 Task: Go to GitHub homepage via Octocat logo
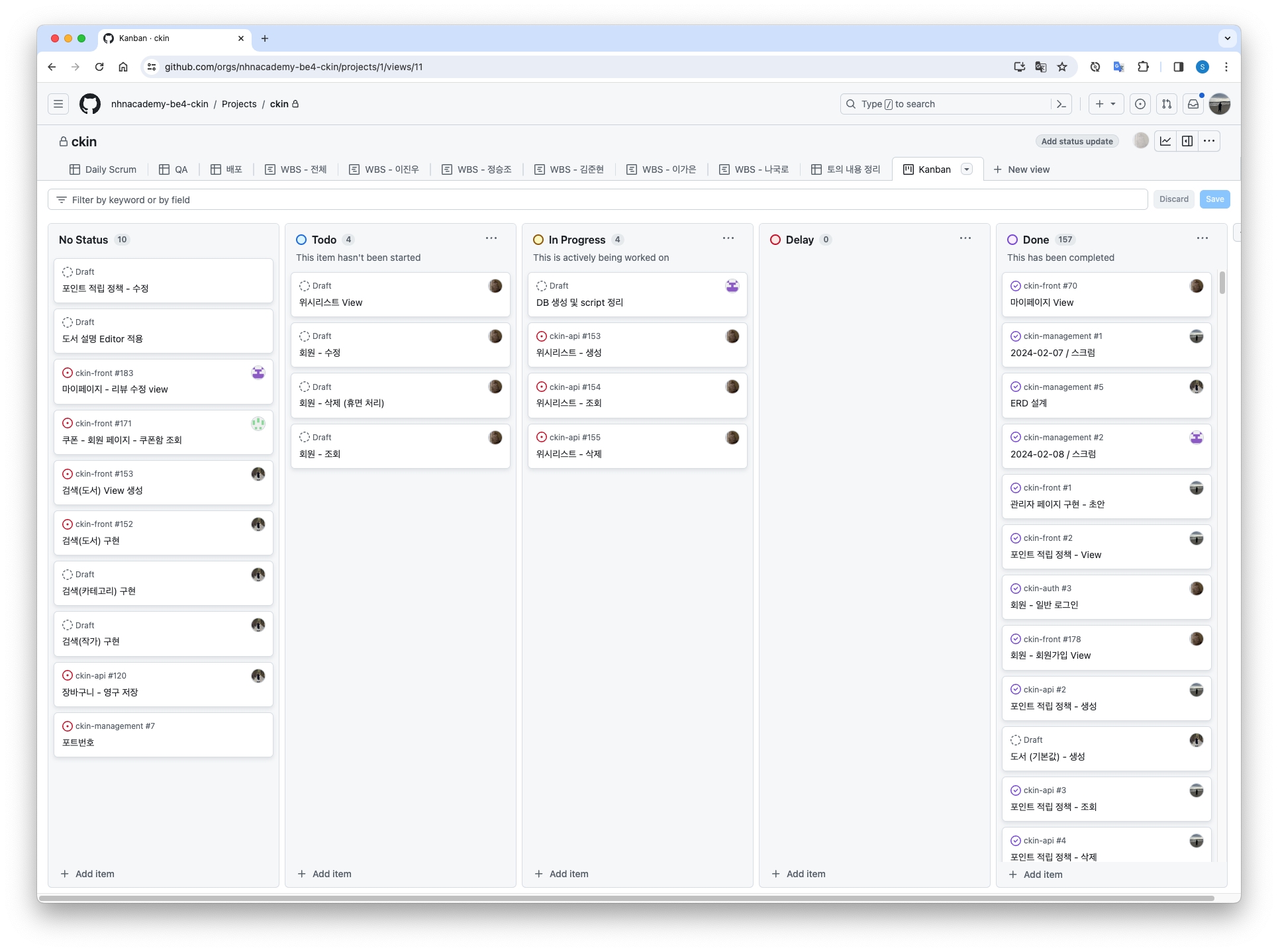pyautogui.click(x=90, y=104)
